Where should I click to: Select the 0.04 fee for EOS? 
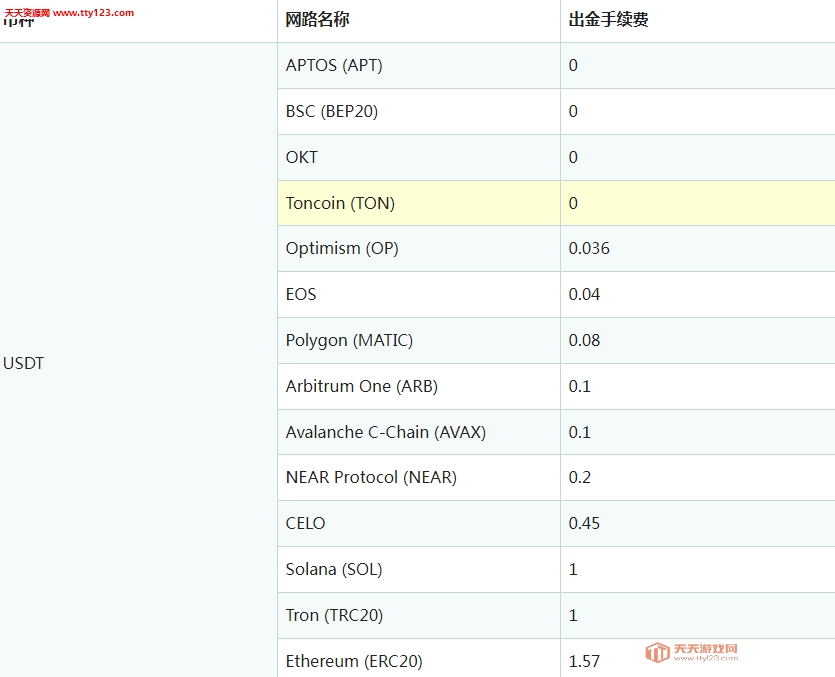[x=584, y=295]
